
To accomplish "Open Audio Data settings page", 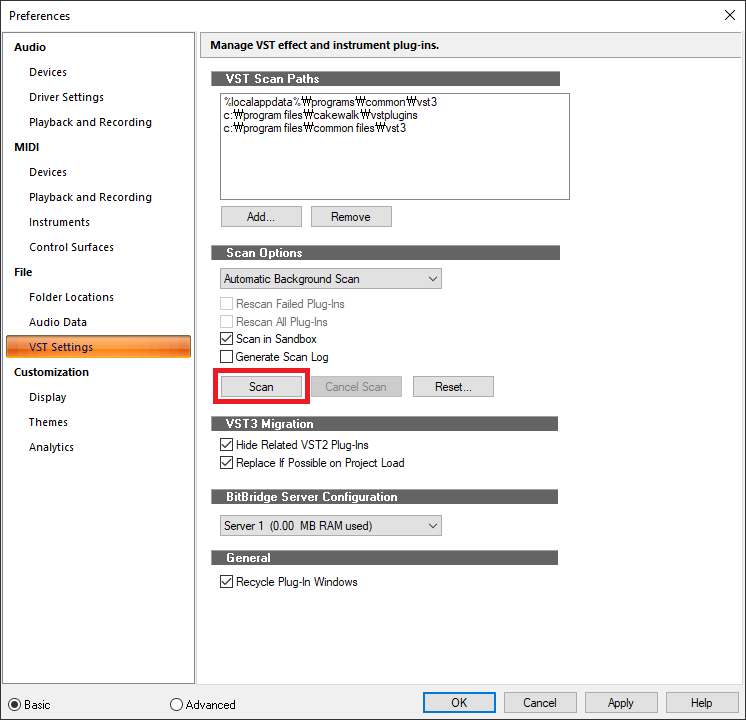I will tap(58, 322).
